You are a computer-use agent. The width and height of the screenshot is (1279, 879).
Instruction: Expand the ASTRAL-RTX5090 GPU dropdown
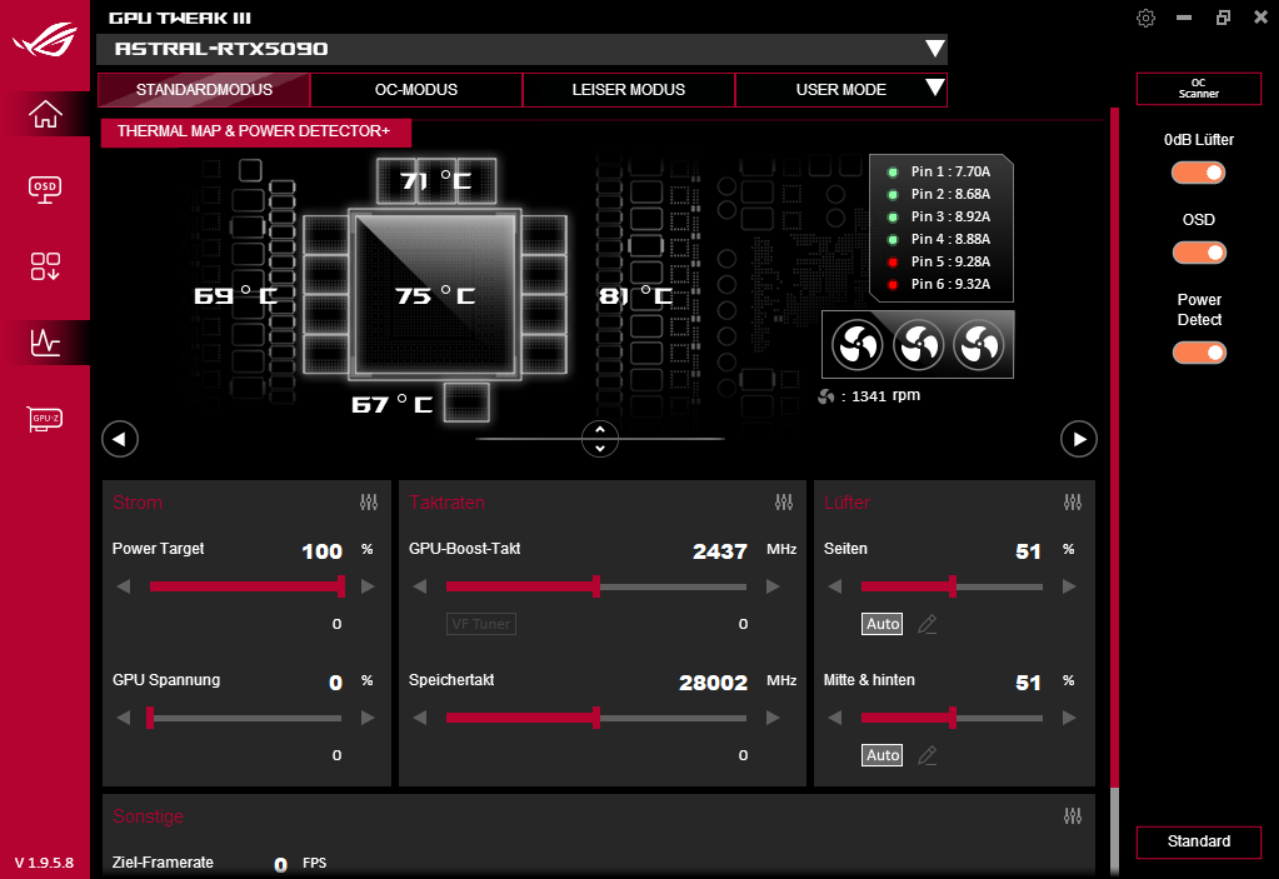pos(934,49)
